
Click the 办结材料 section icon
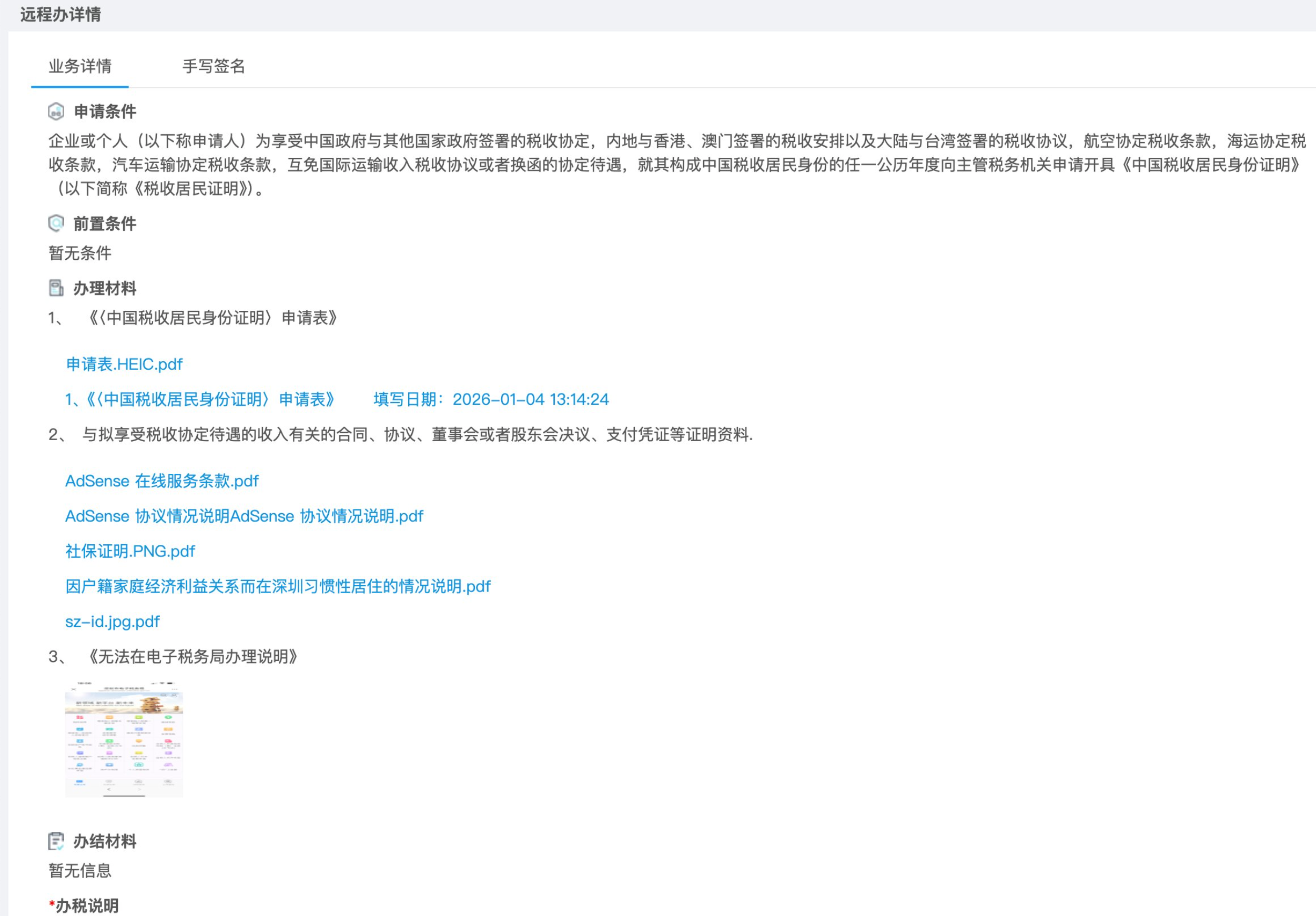(x=56, y=841)
